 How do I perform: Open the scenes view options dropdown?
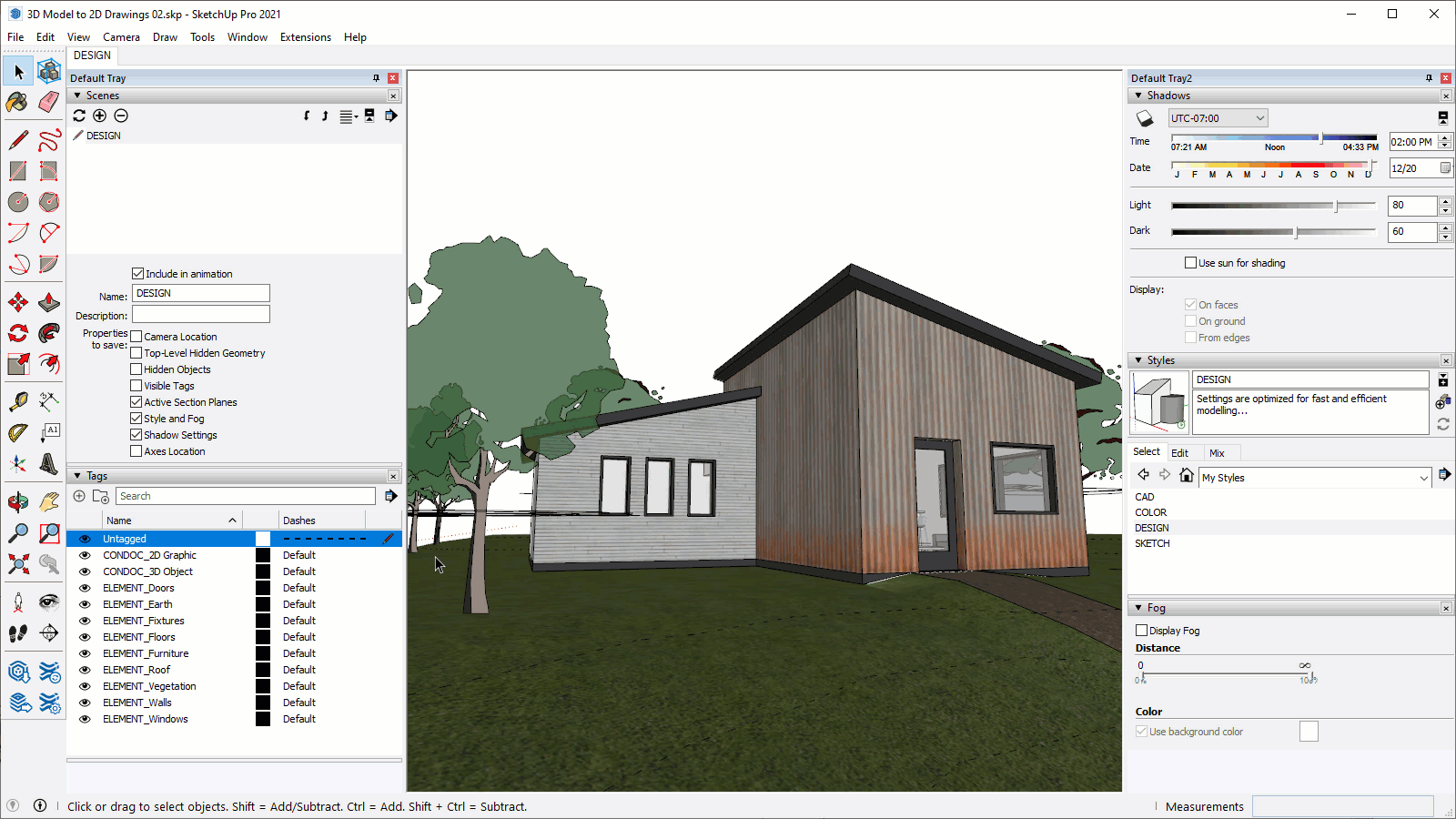[349, 116]
